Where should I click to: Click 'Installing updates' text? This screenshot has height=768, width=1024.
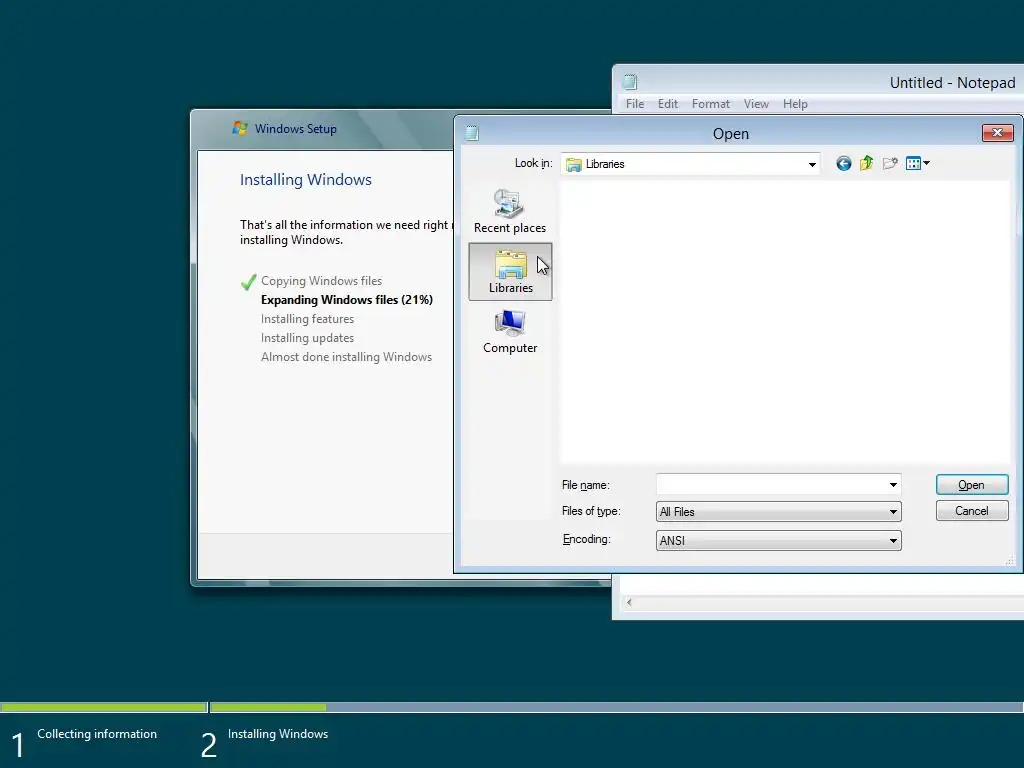point(308,338)
